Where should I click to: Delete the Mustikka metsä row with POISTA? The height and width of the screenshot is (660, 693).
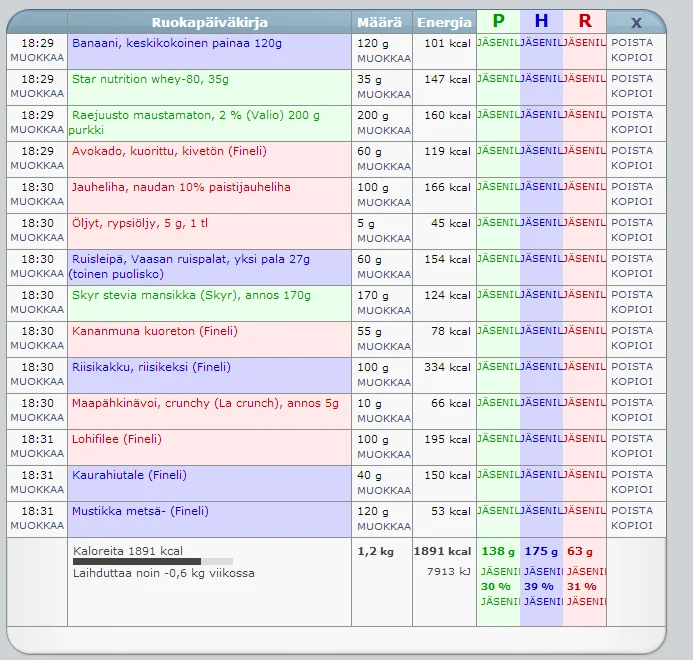pyautogui.click(x=632, y=511)
